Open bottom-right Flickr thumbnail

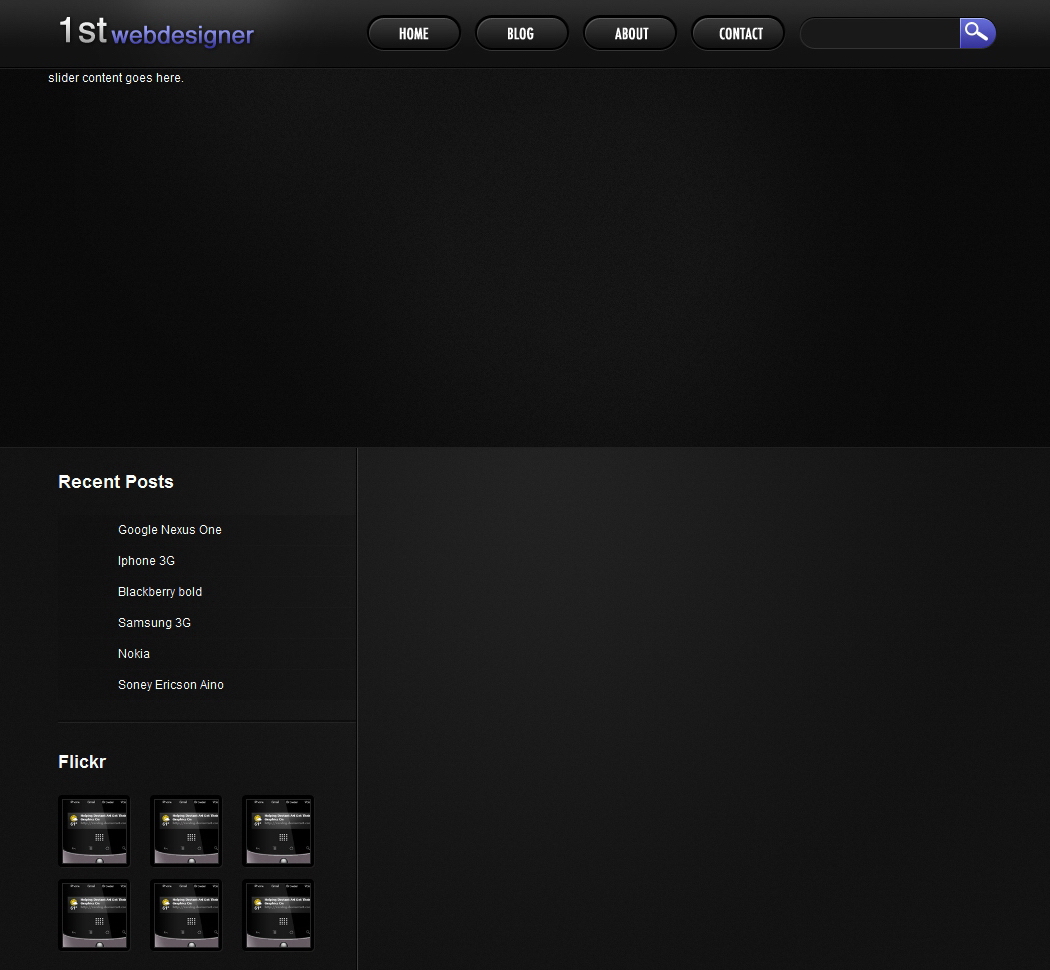pos(278,915)
